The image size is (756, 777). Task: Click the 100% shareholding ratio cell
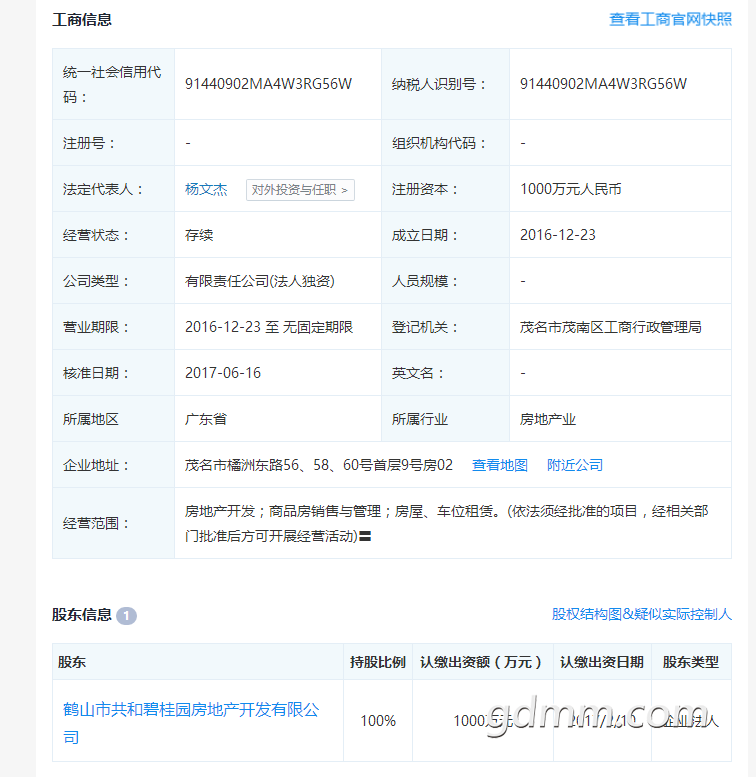tap(378, 721)
